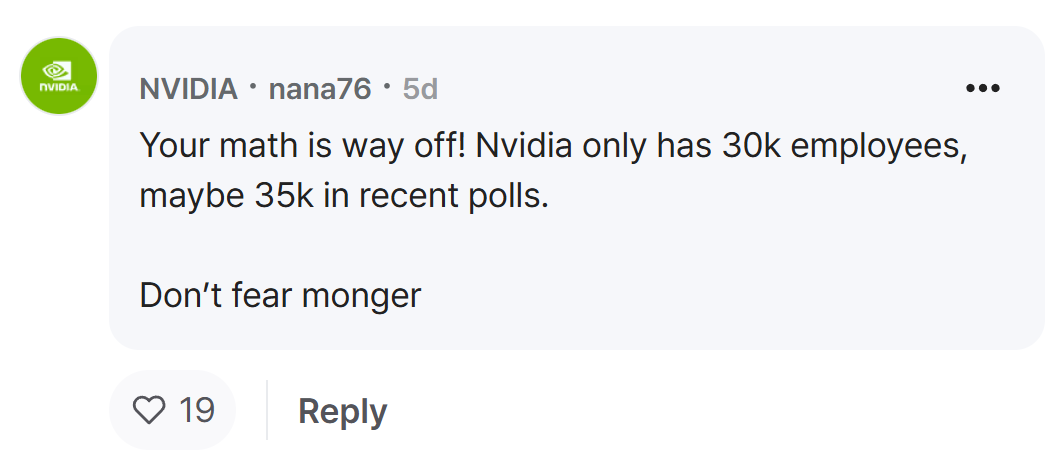Click the word 'Reply' under the comment
This screenshot has width=1063, height=472.
342,411
